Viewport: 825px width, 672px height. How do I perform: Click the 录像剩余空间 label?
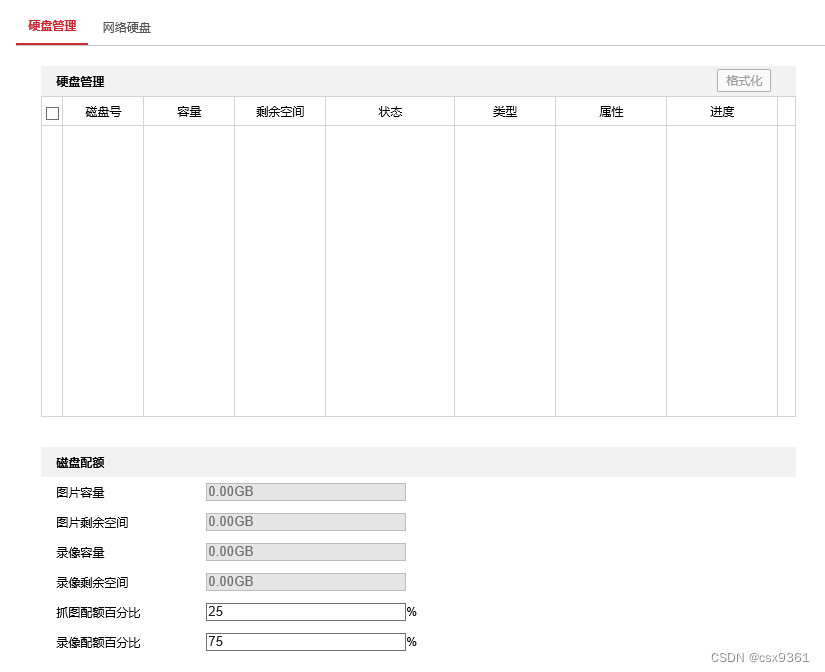click(92, 583)
